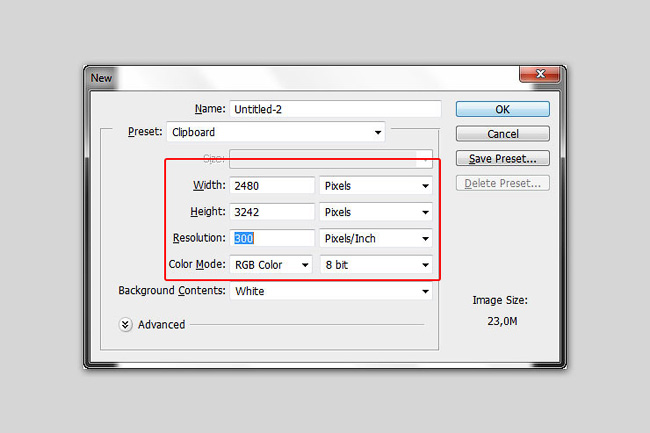The width and height of the screenshot is (650, 433).
Task: Click the Cancel button
Action: pos(502,134)
